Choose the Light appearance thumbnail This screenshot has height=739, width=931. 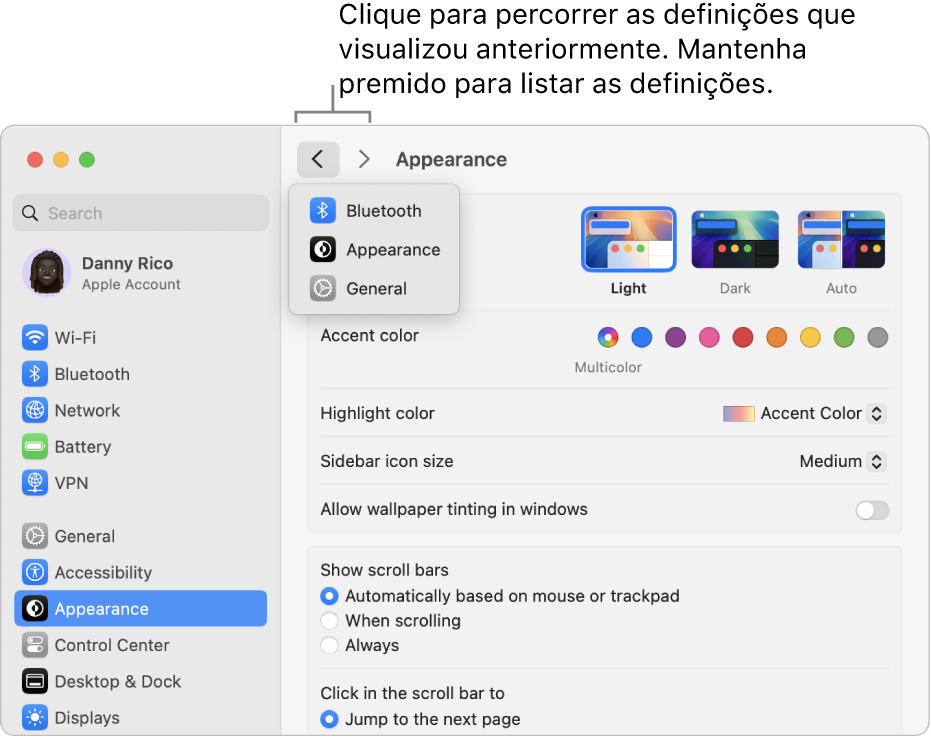point(629,239)
